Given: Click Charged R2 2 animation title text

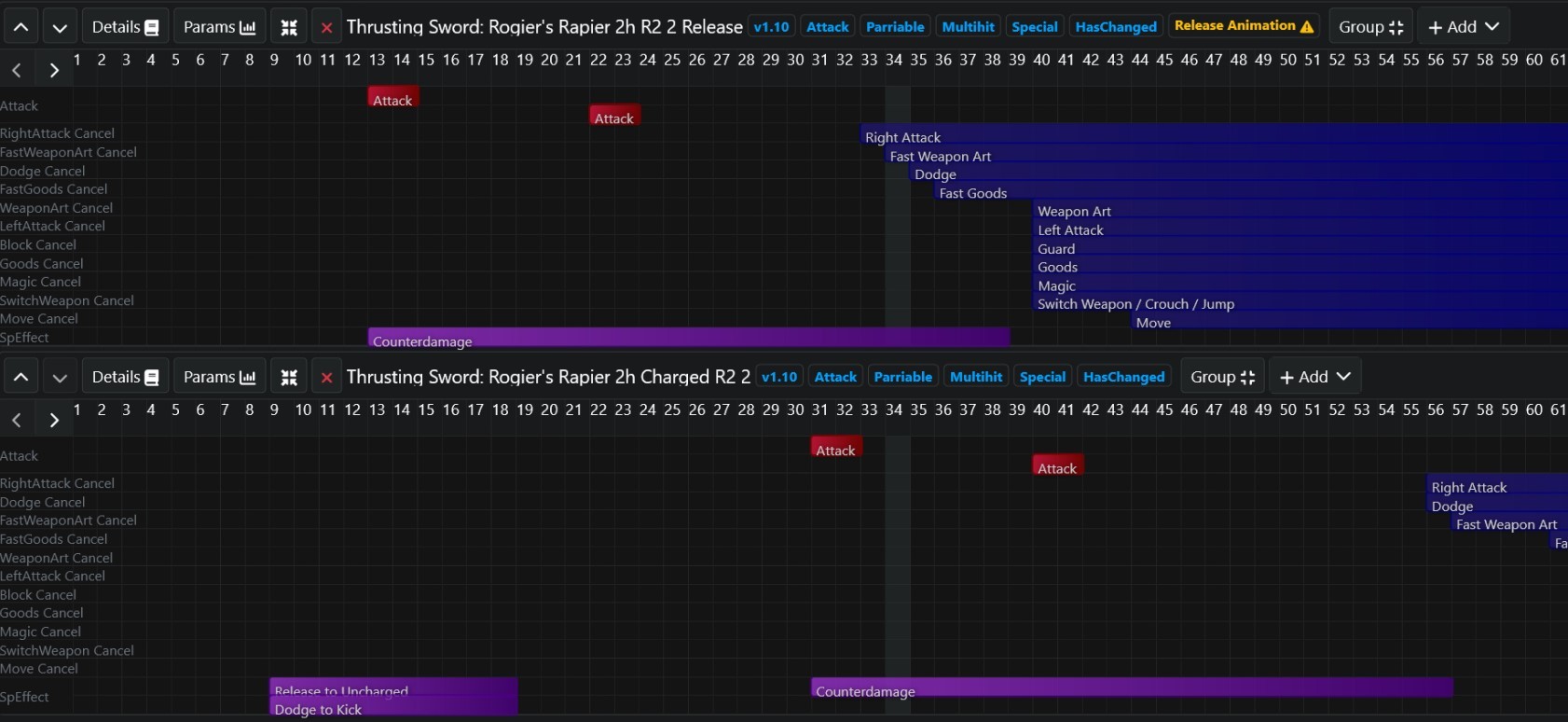Looking at the screenshot, I should pos(548,377).
